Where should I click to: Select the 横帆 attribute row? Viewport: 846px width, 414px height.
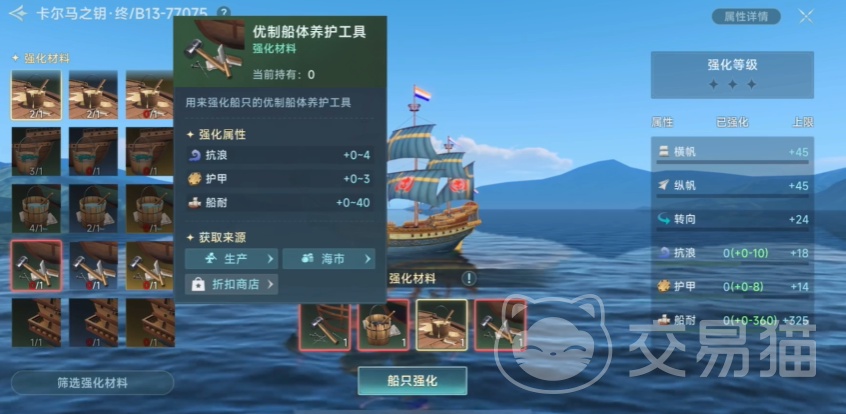(732, 153)
